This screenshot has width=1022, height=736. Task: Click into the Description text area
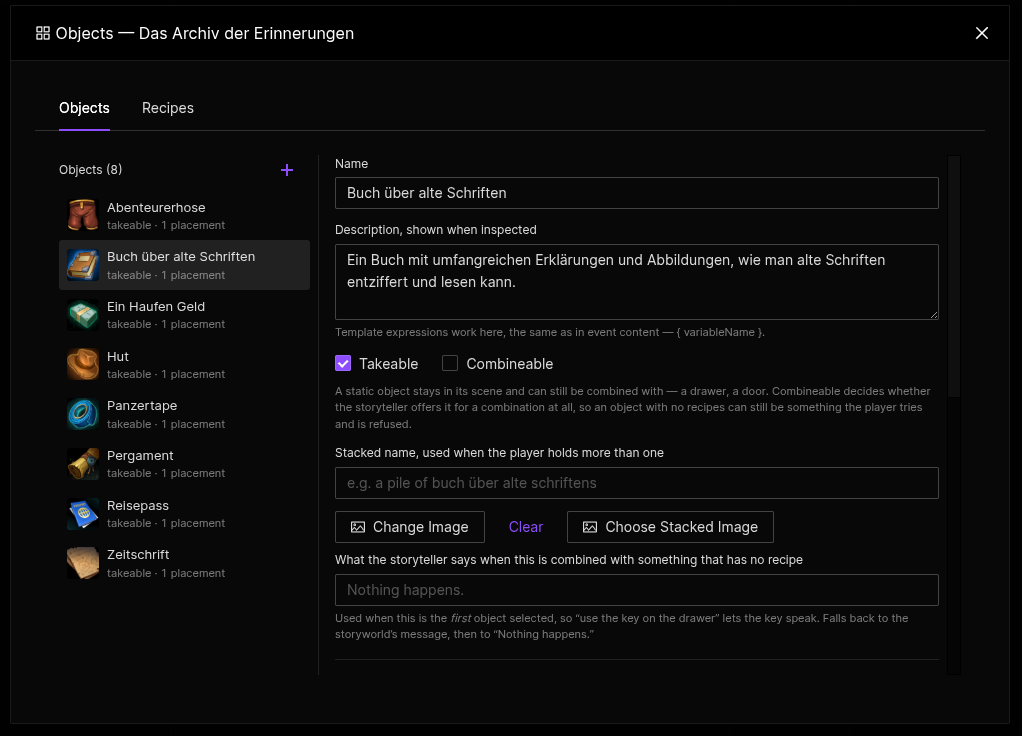pyautogui.click(x=637, y=282)
